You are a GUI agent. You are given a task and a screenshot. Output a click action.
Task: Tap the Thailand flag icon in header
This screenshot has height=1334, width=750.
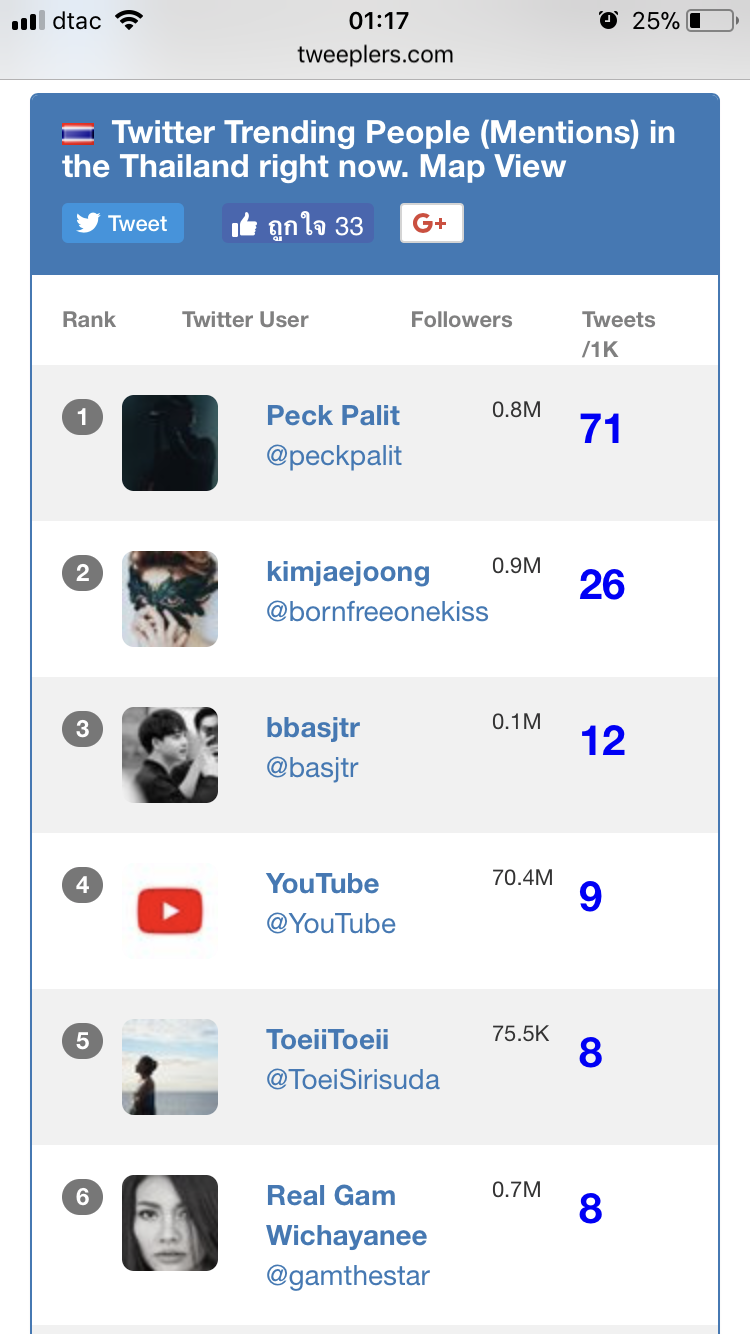click(x=78, y=134)
